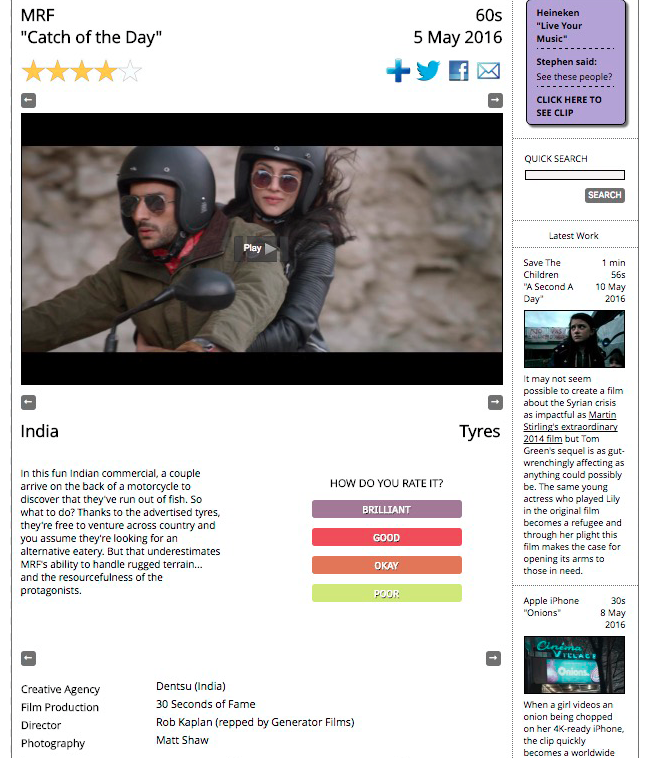Open Save The Children thumbnail image

574,339
